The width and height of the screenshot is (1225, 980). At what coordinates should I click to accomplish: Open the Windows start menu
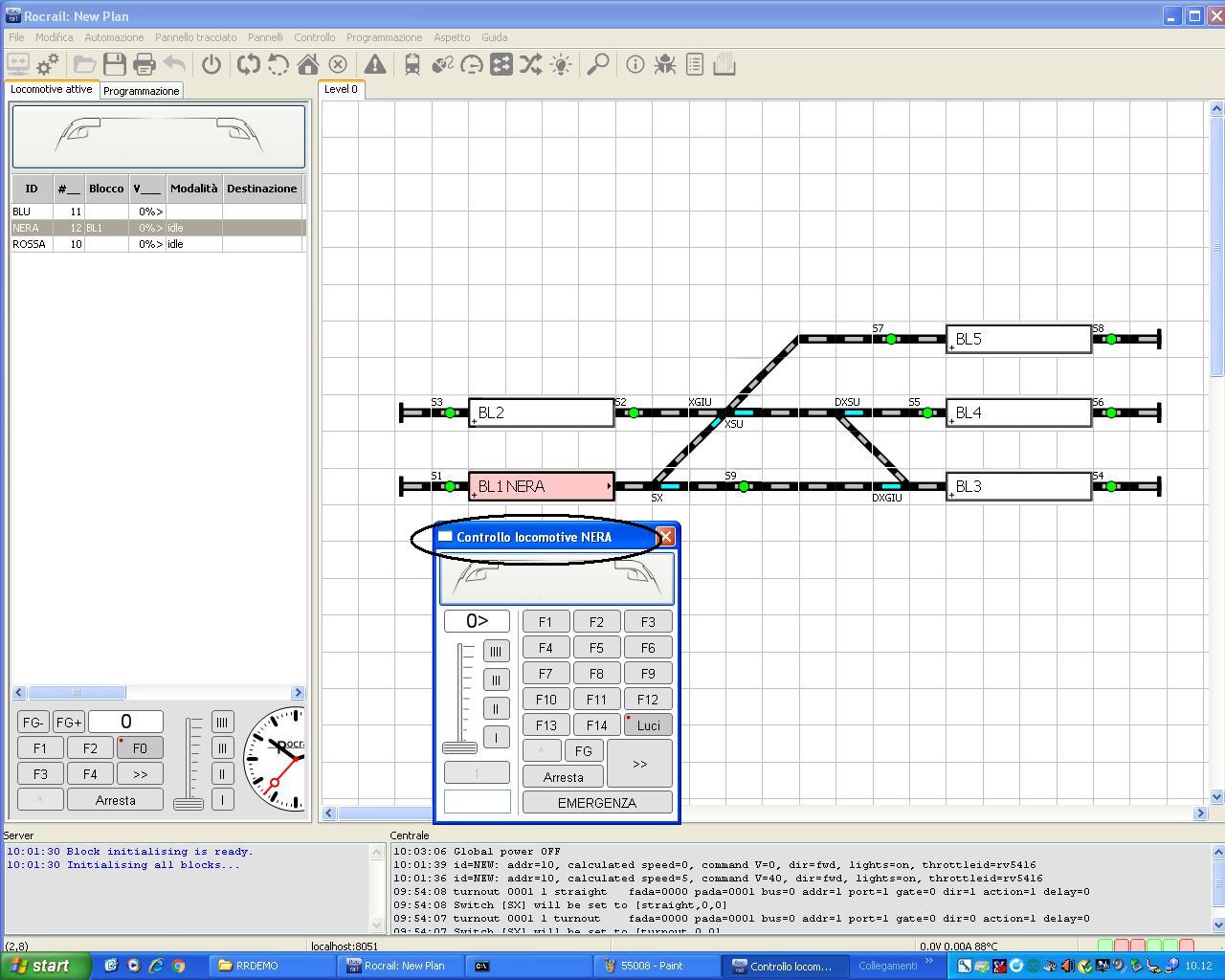[x=45, y=966]
